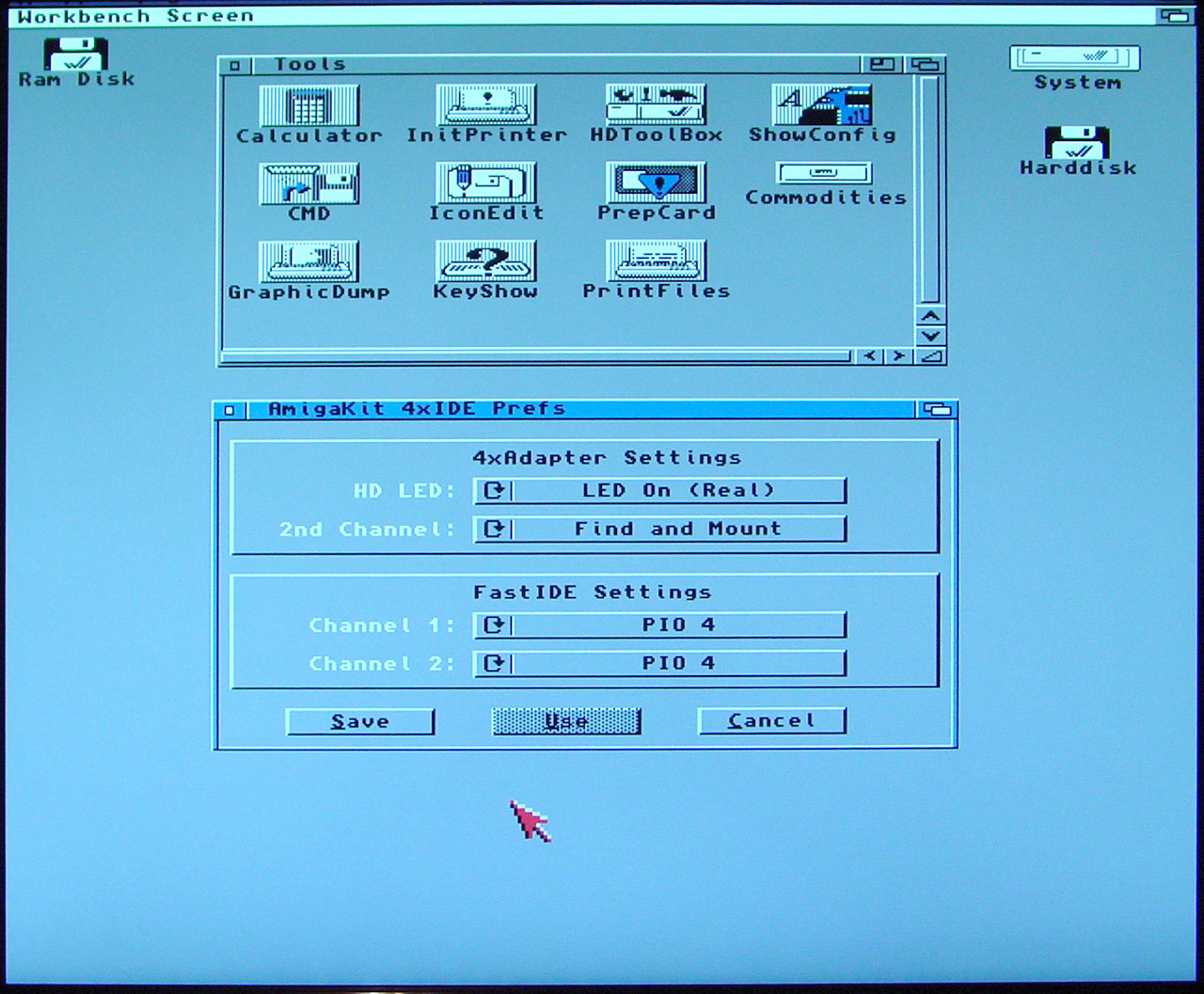
Task: Click the Tools window horizontal scrollbar
Action: tap(536, 356)
